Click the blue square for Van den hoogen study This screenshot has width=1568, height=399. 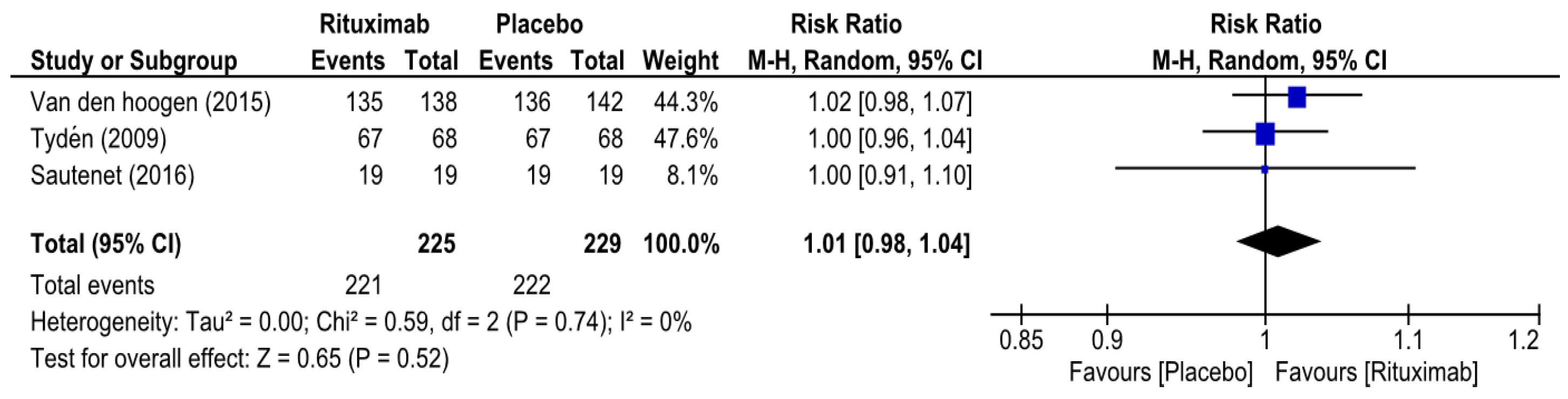click(x=1296, y=97)
